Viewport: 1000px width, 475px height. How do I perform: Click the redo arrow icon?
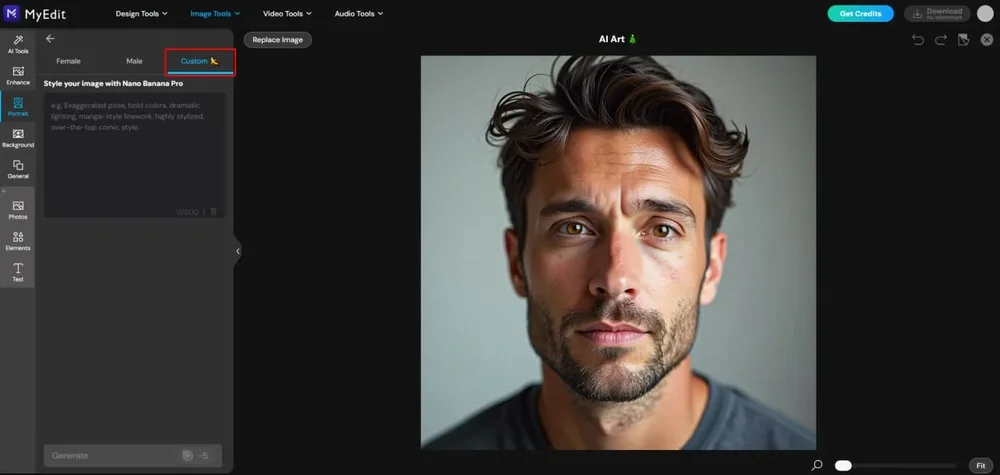coord(941,40)
